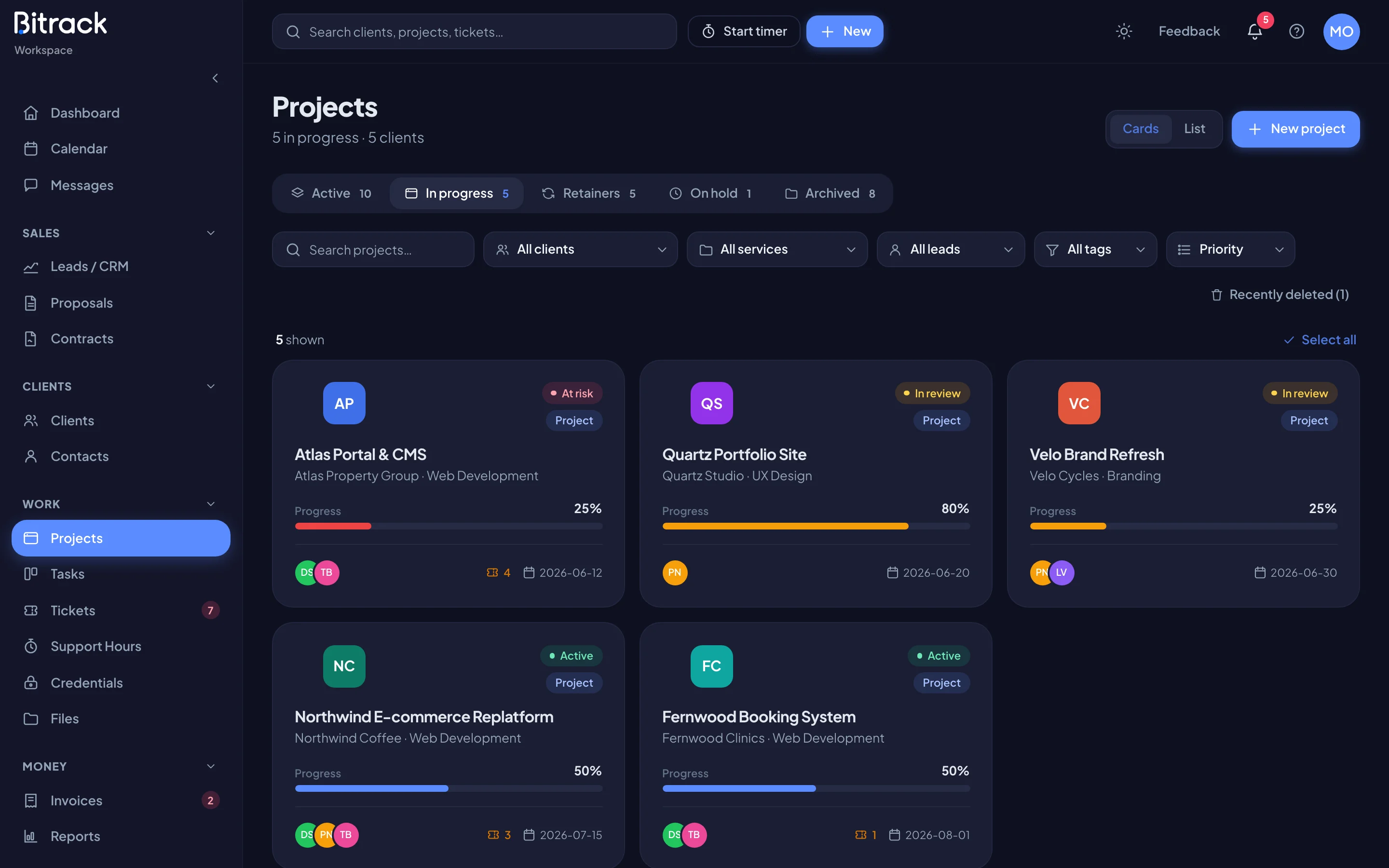This screenshot has width=1389, height=868.
Task: Click the Atlas Portal & CMS progress bar
Action: [x=448, y=526]
